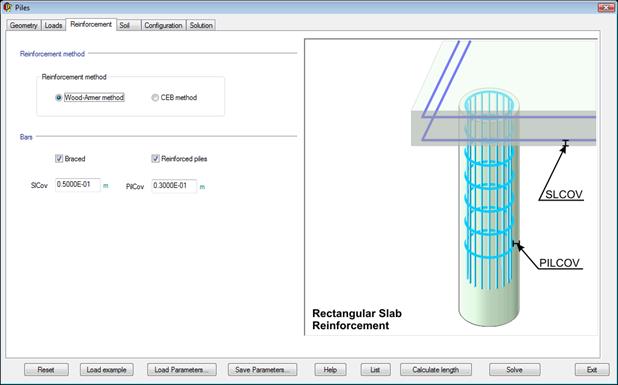Close the Piles window

tap(606, 7)
